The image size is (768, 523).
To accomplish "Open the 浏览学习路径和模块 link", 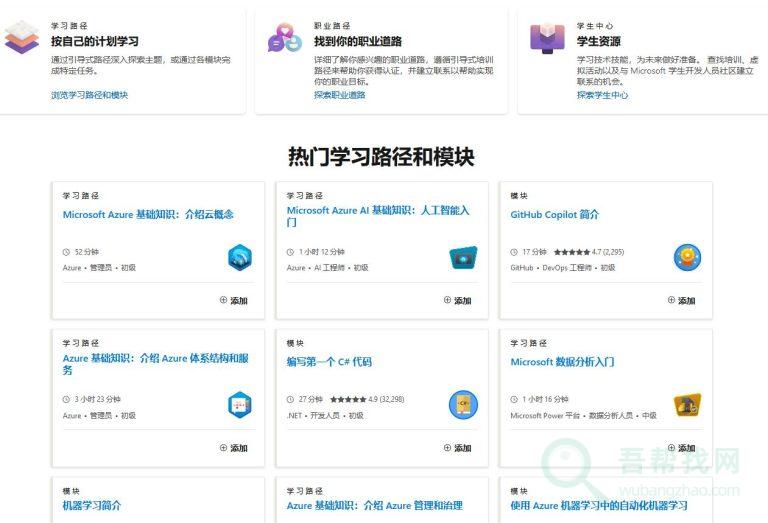I will pyautogui.click(x=90, y=95).
